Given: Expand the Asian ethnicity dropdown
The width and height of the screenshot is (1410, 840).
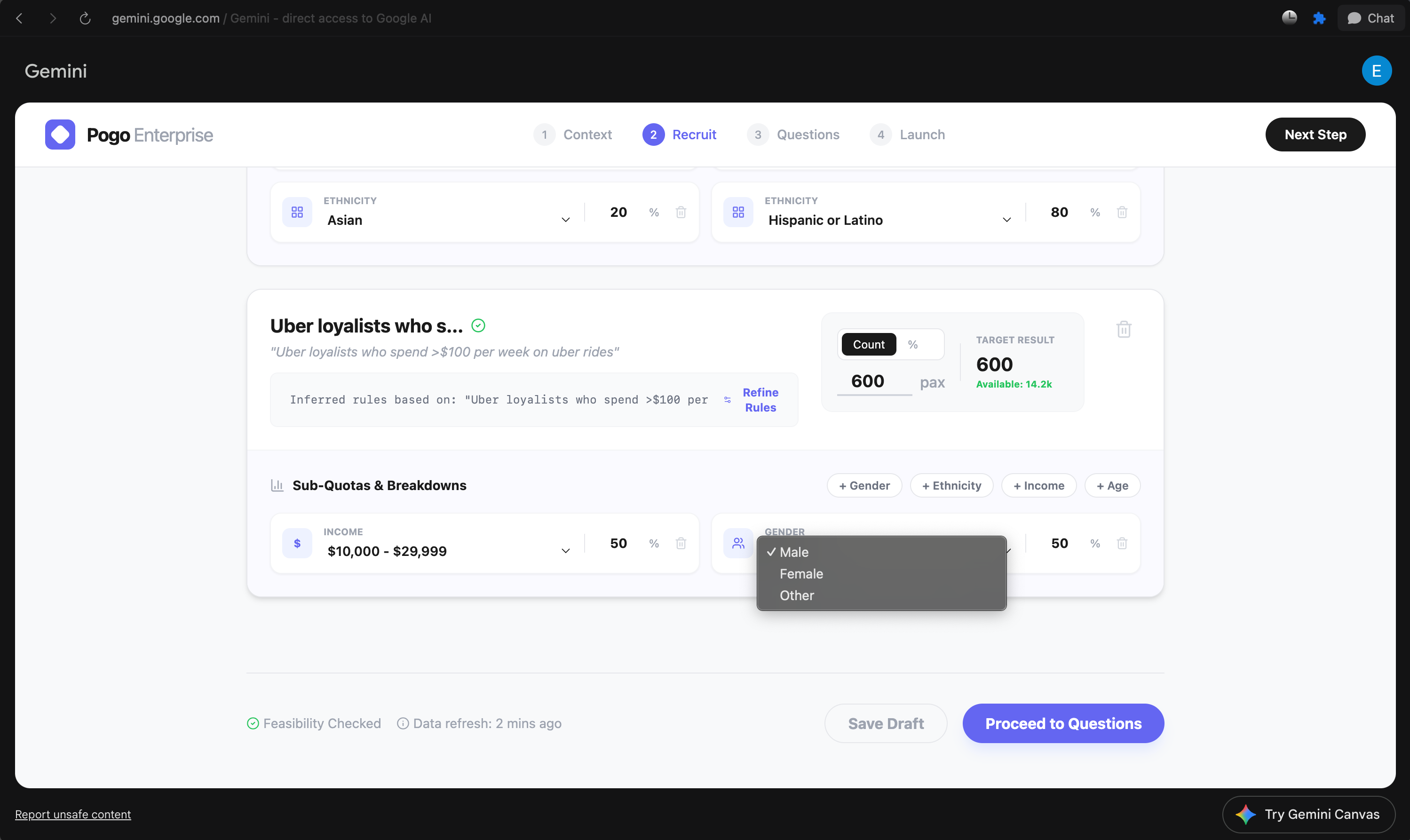Looking at the screenshot, I should (565, 220).
